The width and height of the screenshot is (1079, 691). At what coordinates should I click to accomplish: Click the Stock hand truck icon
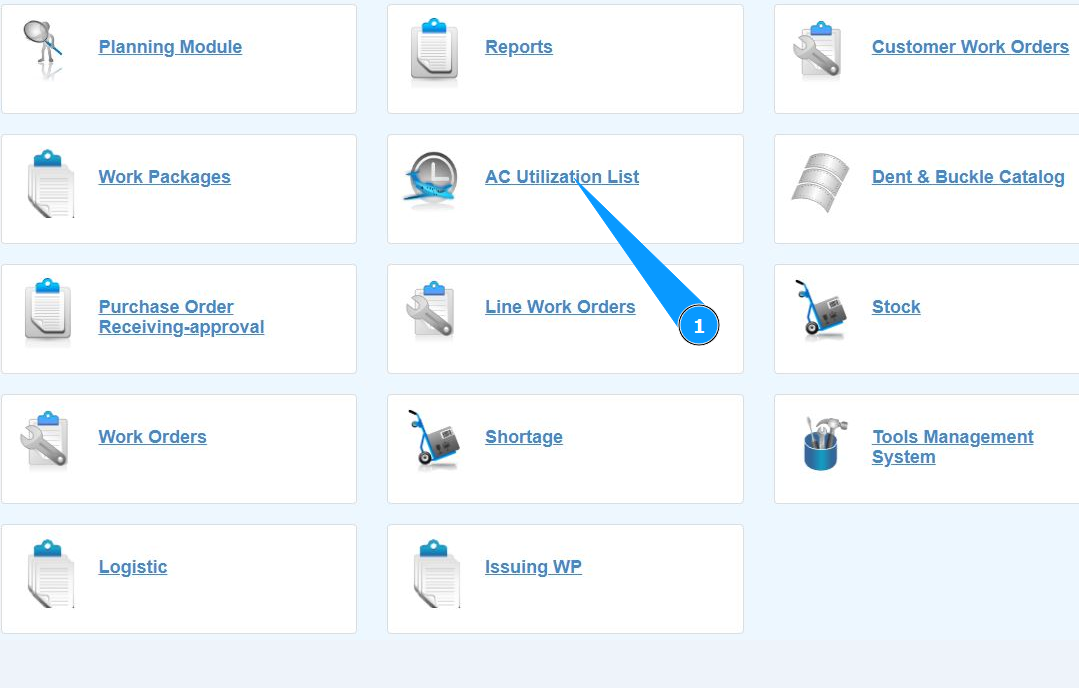819,308
